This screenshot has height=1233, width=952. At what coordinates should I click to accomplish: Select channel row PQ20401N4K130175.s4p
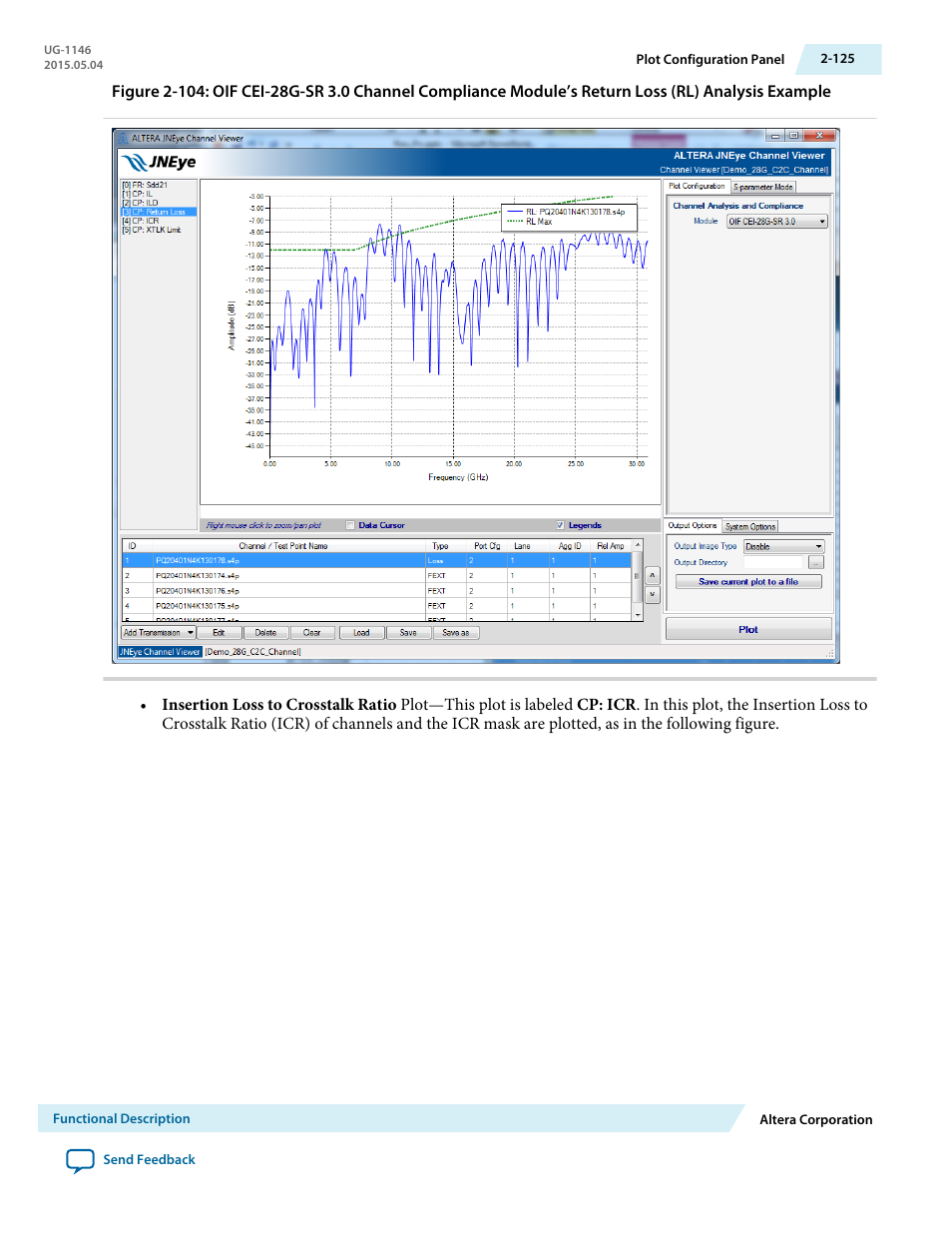tap(377, 606)
